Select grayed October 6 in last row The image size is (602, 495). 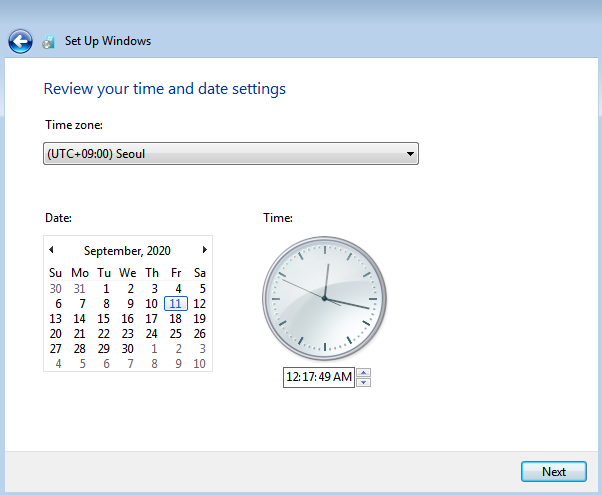(106, 364)
